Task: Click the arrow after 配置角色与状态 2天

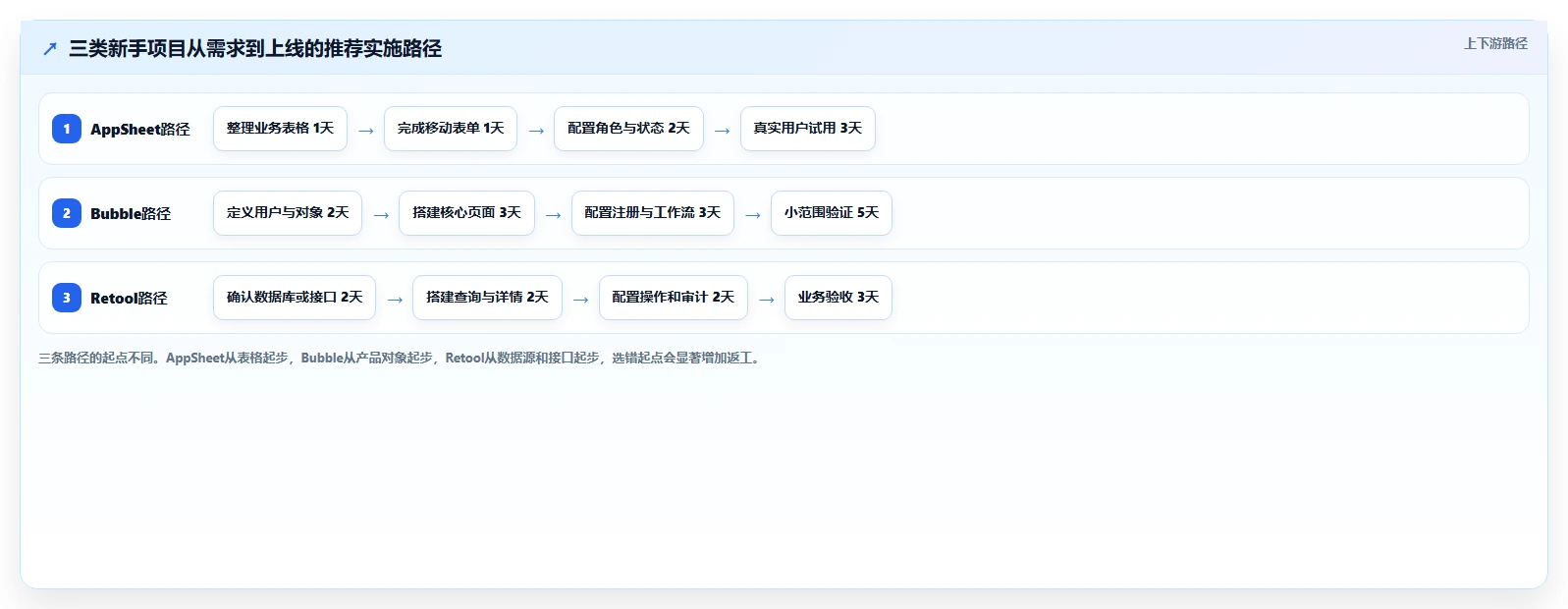Action: (723, 131)
